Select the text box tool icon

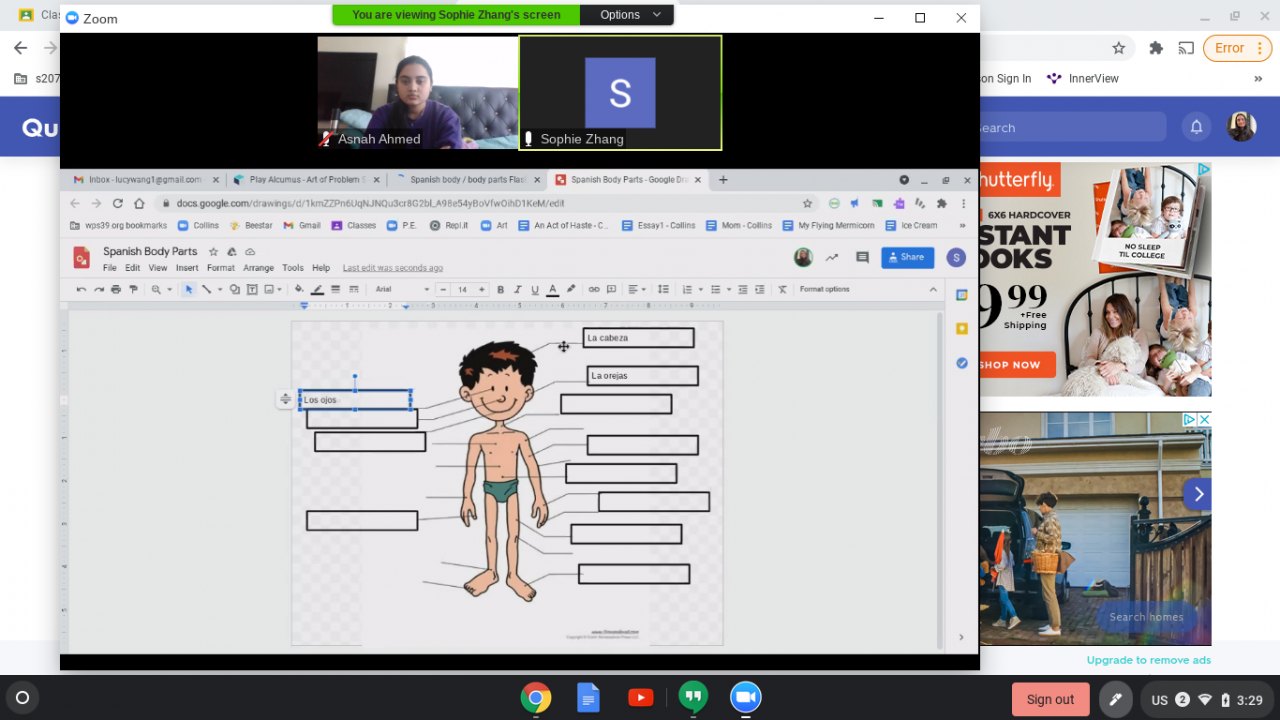pyautogui.click(x=252, y=290)
